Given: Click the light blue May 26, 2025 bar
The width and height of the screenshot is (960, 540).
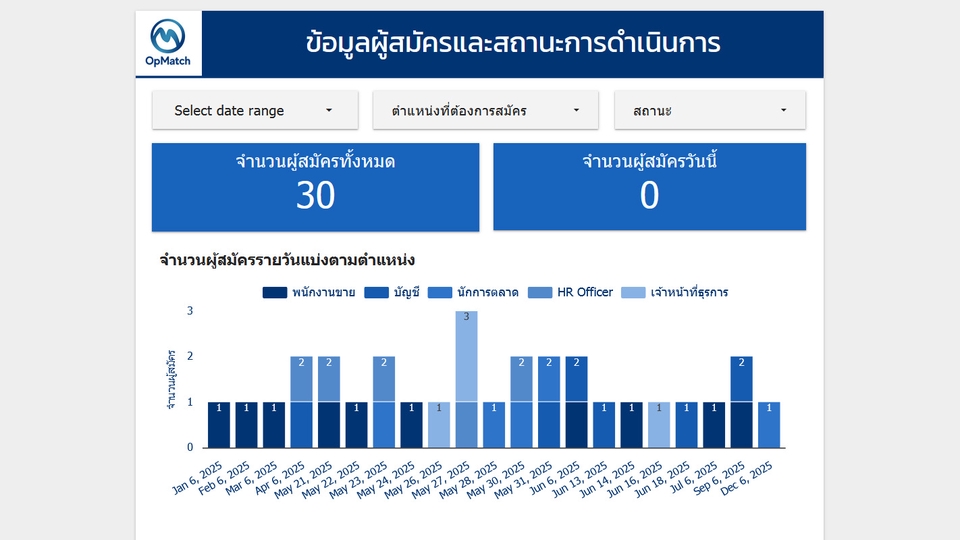Looking at the screenshot, I should click(x=439, y=424).
